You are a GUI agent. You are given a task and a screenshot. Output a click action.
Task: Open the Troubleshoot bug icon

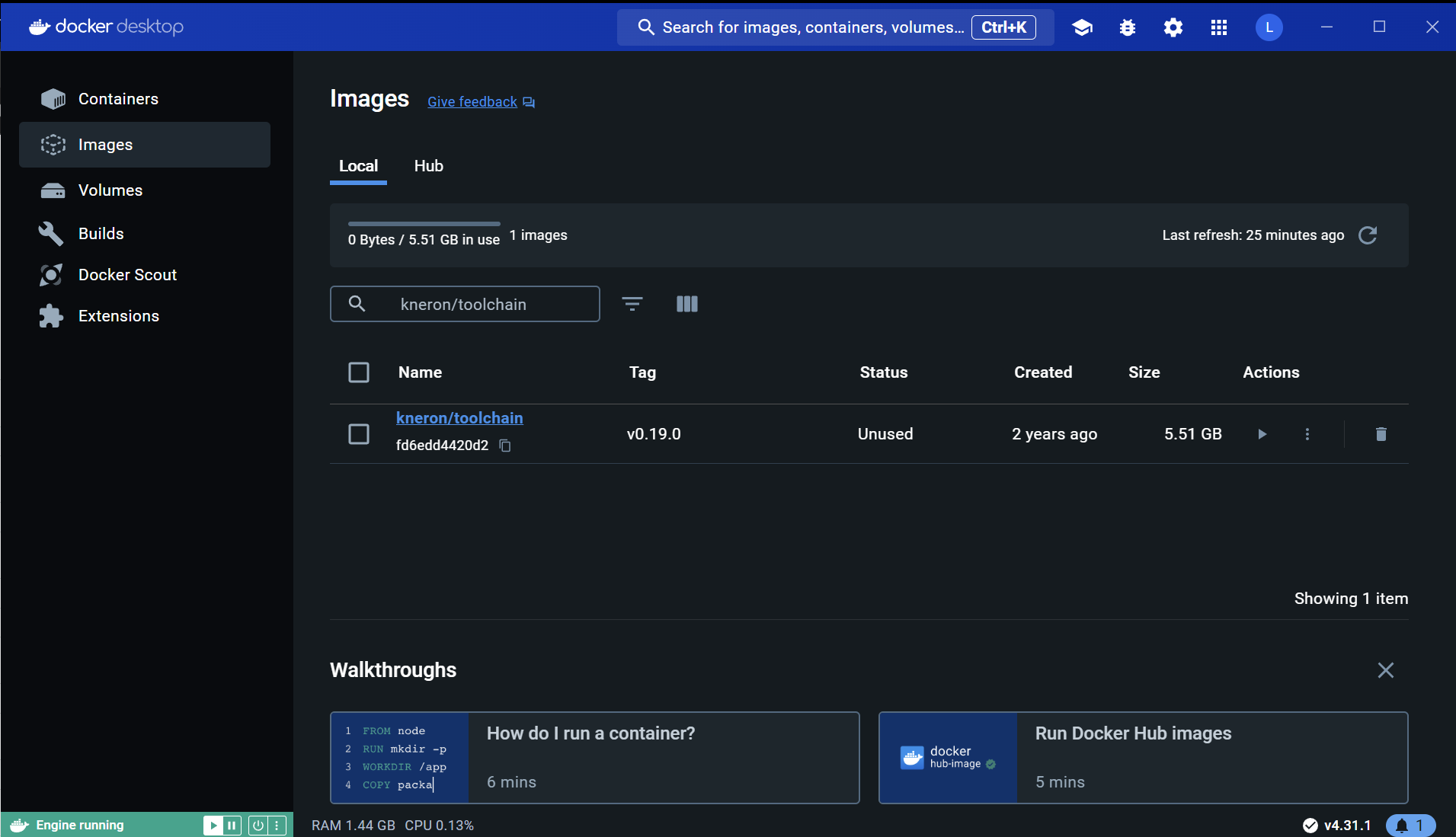[1128, 27]
